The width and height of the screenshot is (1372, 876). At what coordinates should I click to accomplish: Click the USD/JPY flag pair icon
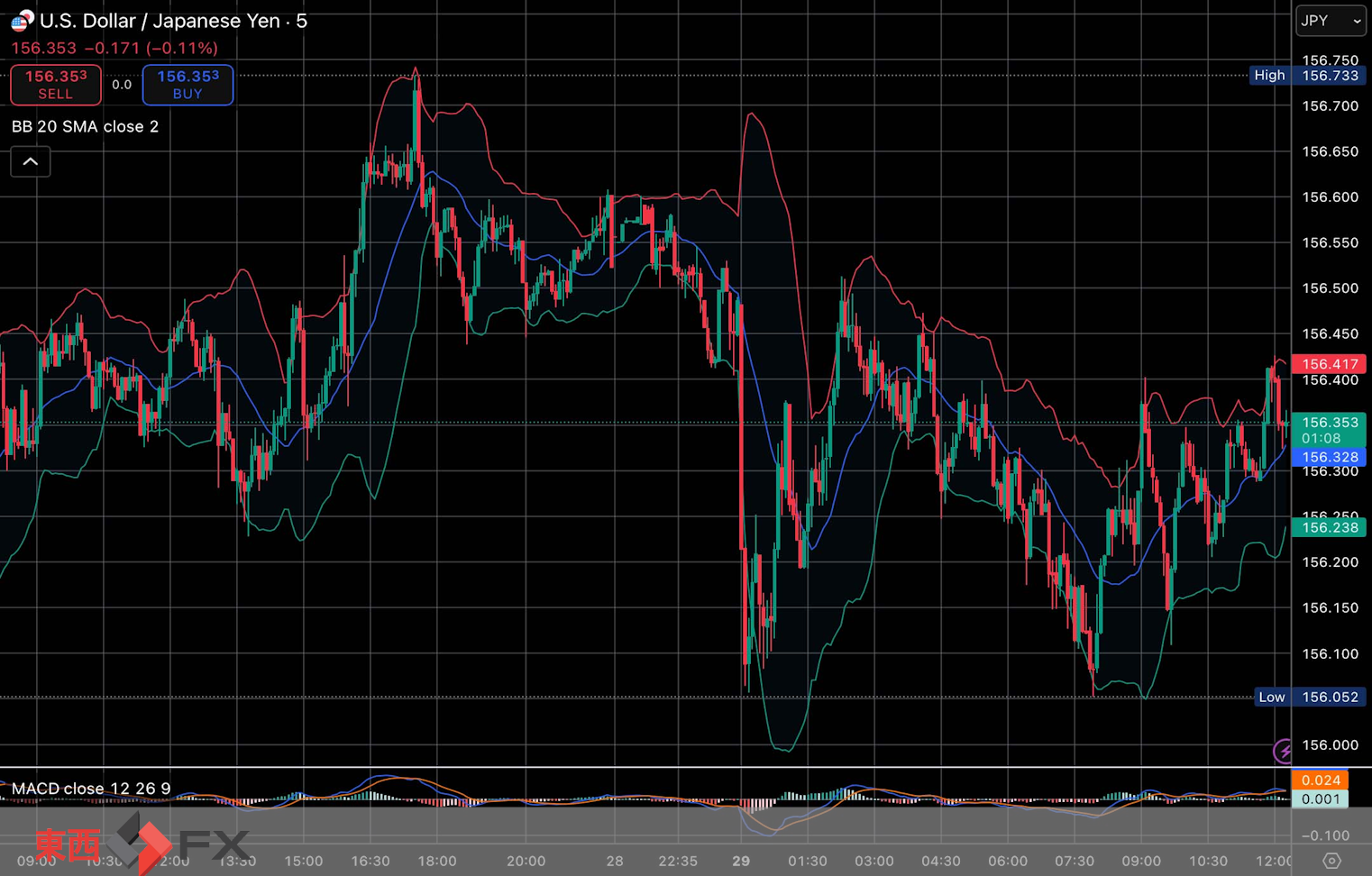tap(22, 21)
